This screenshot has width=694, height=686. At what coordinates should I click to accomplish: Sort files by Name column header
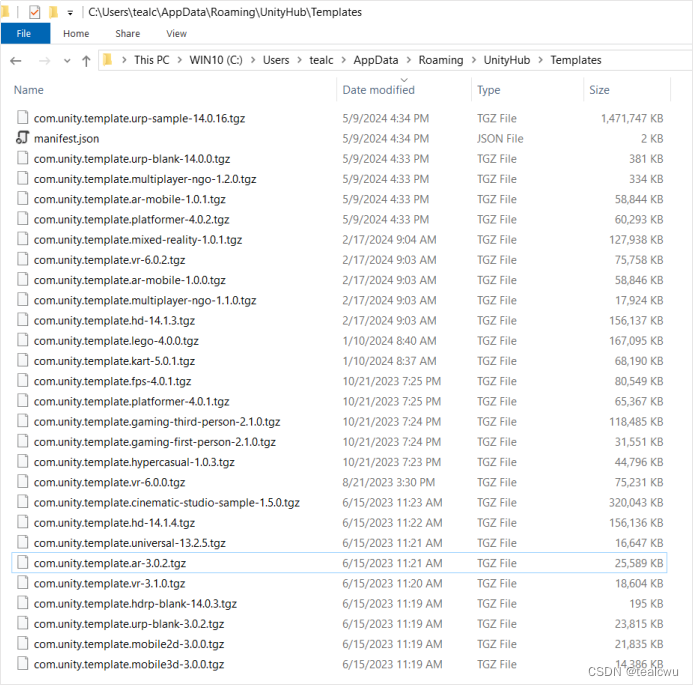[29, 90]
